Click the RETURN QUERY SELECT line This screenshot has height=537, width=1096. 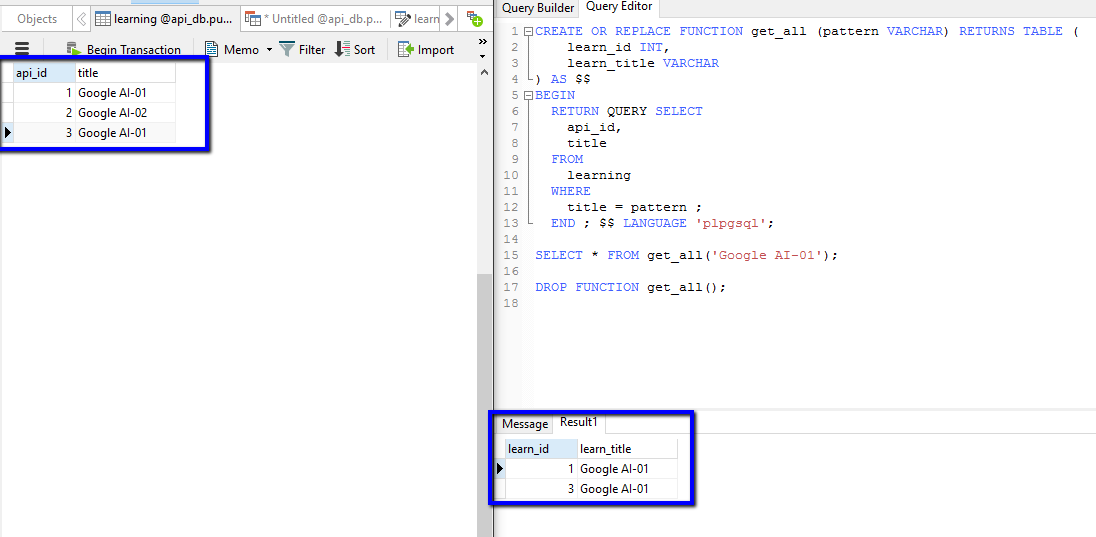(x=626, y=111)
